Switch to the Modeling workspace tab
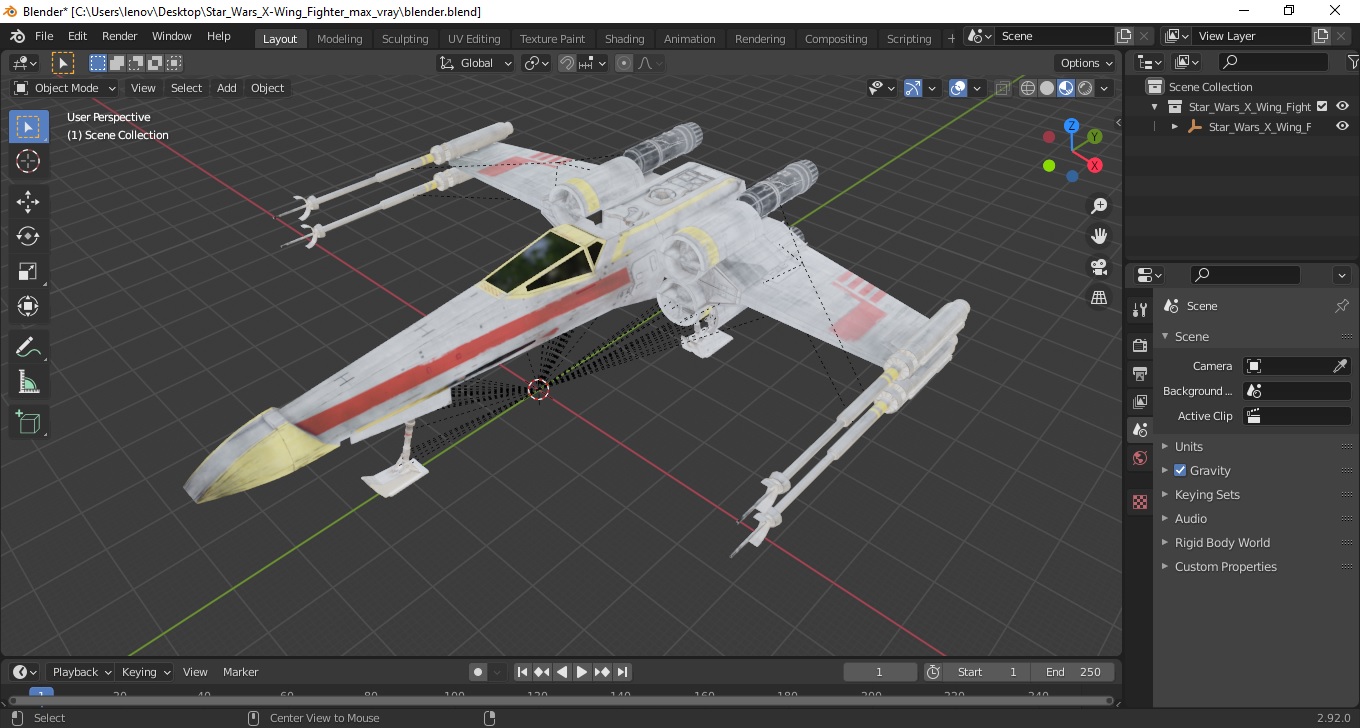1360x728 pixels. pos(339,39)
